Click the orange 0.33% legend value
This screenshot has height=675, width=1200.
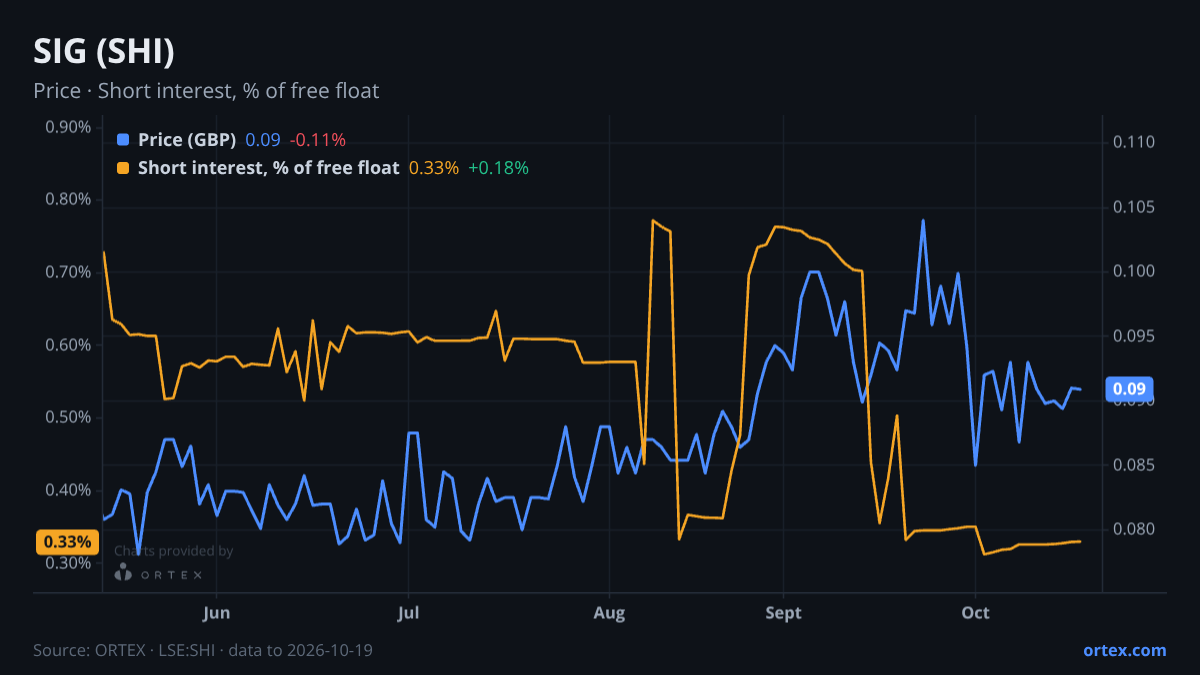434,168
